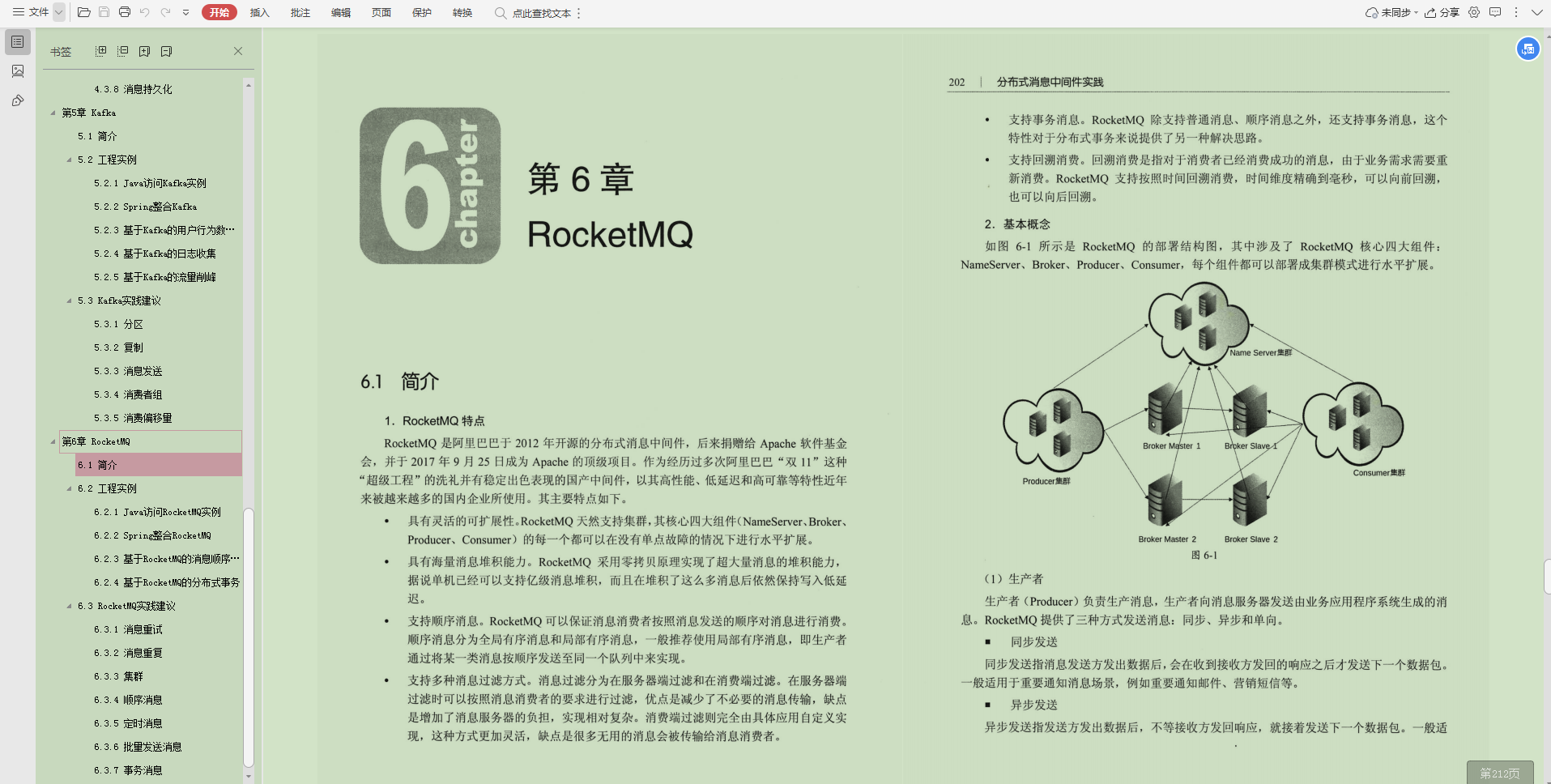Select bookmark 4.3.8 消息持久化

[133, 89]
